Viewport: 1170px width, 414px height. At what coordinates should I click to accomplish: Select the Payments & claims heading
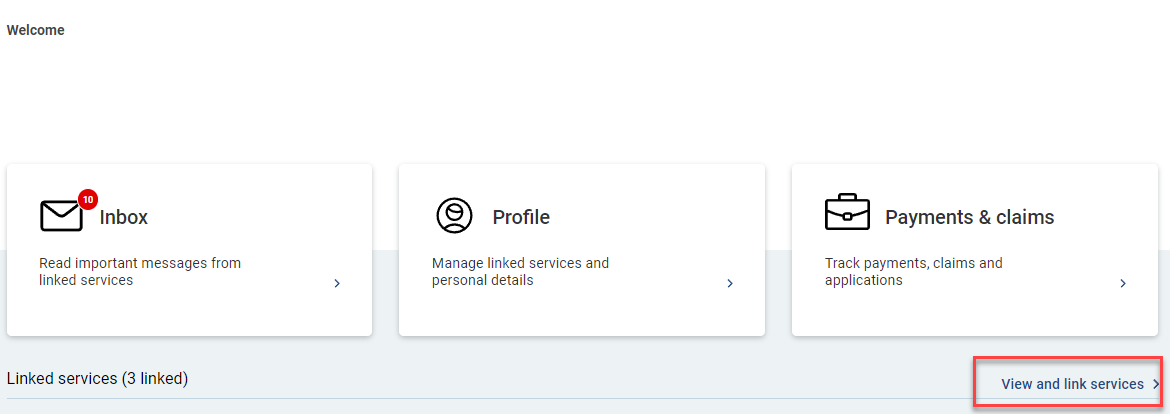click(969, 217)
